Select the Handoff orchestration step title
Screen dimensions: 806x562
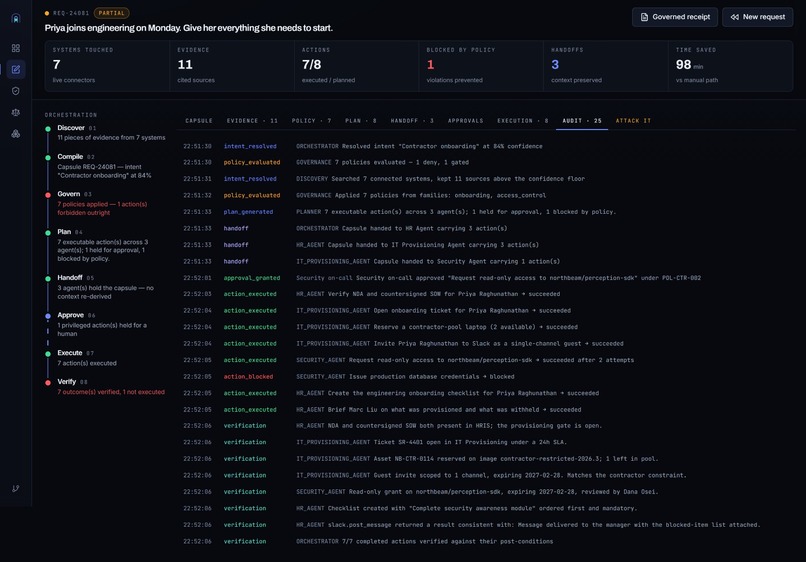coord(70,278)
